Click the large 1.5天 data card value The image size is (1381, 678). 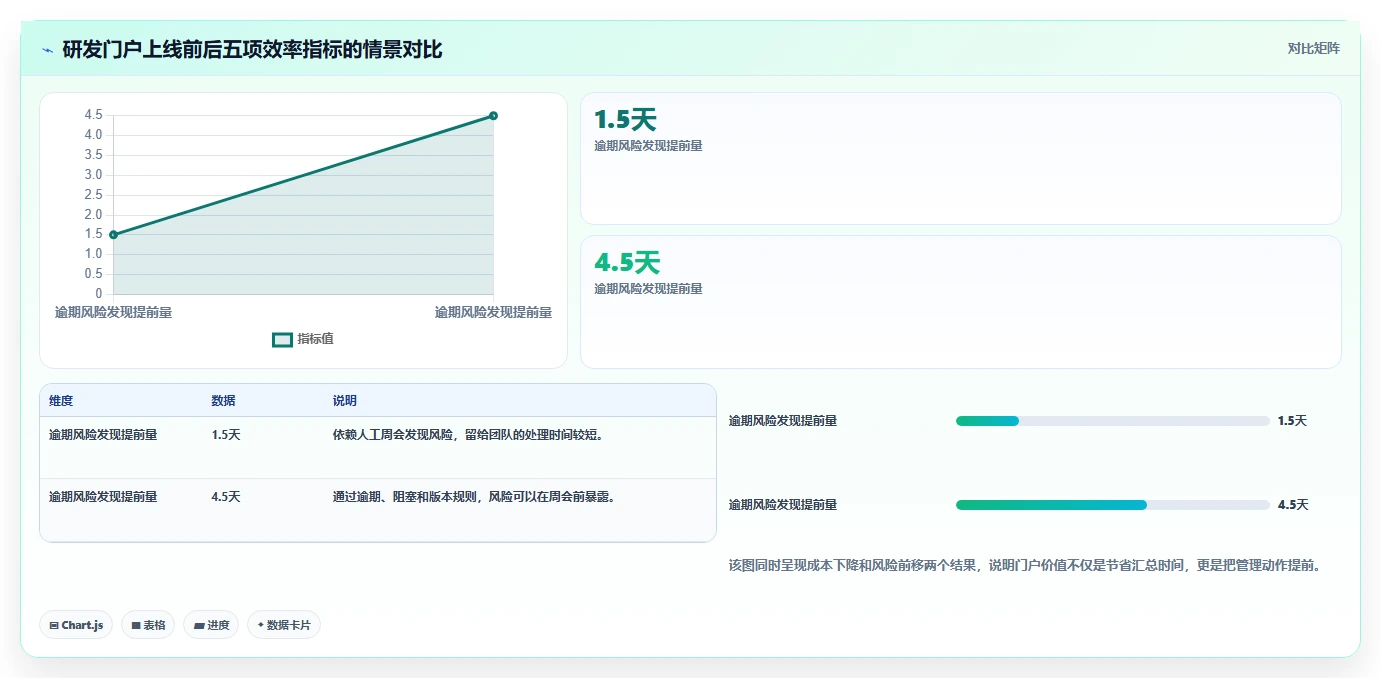point(625,120)
